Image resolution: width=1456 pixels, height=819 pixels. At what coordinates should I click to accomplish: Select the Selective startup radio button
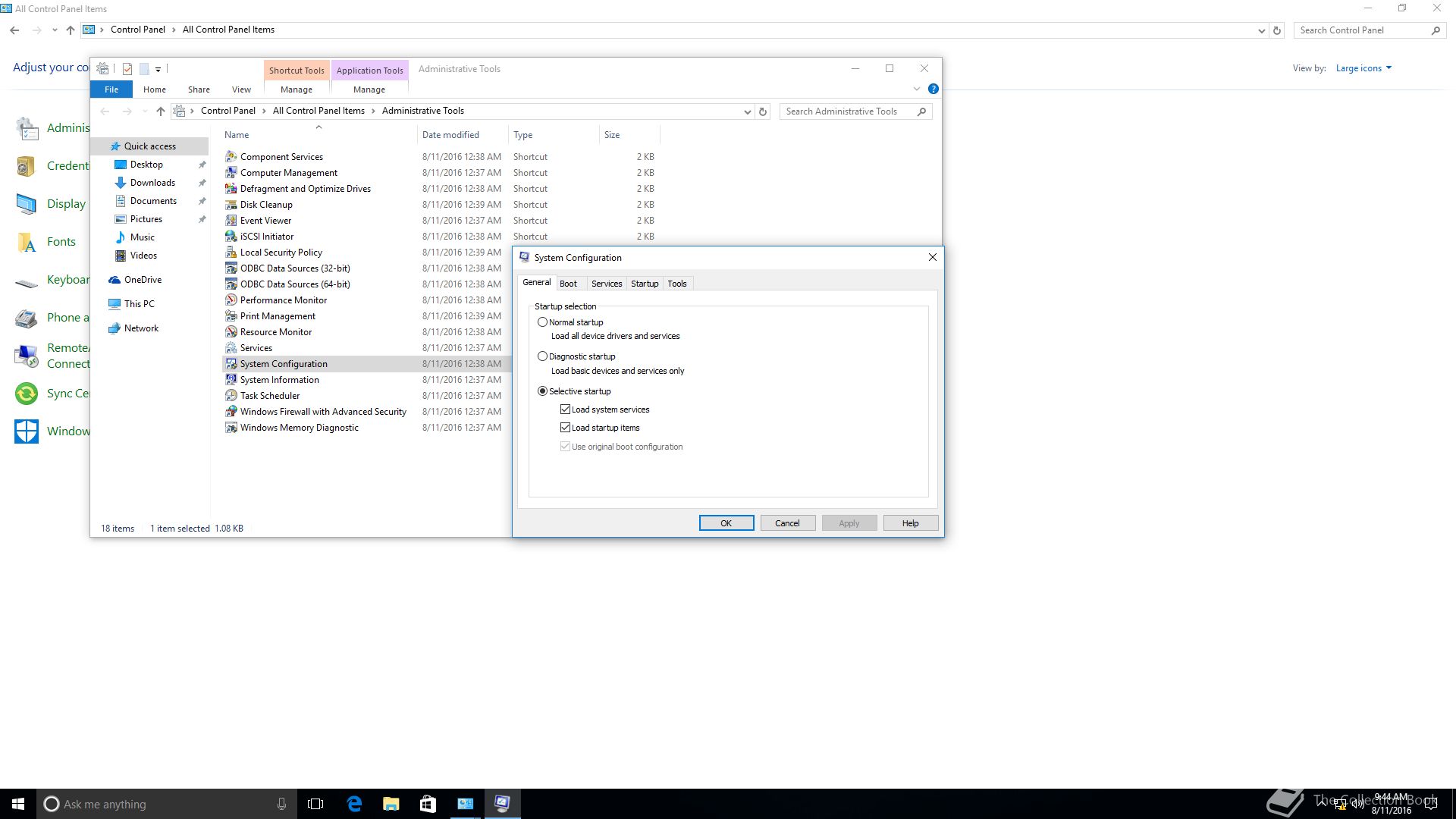[542, 391]
